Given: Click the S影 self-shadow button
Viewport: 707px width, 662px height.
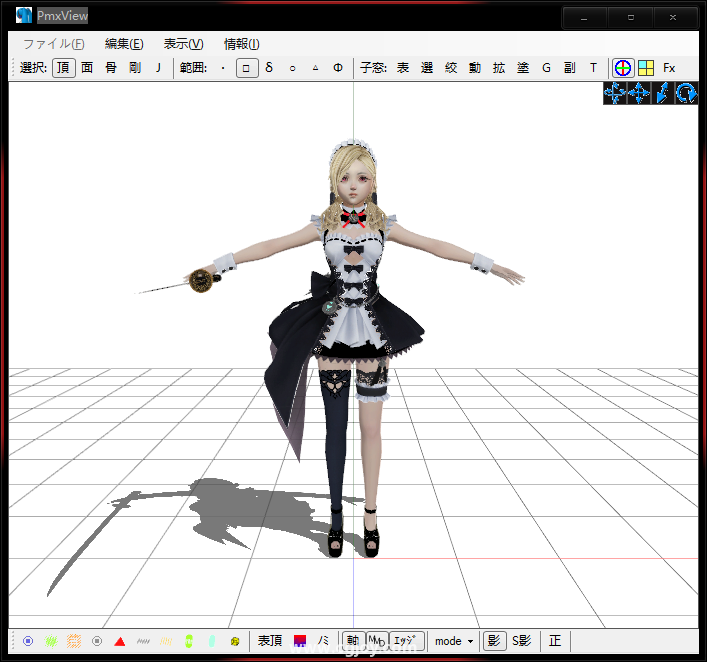Looking at the screenshot, I should [x=522, y=641].
